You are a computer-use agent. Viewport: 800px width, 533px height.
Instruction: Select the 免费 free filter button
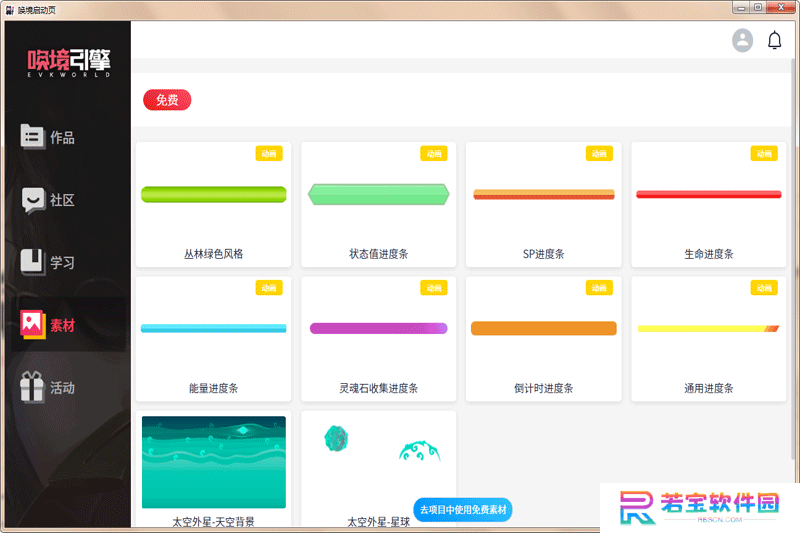167,100
